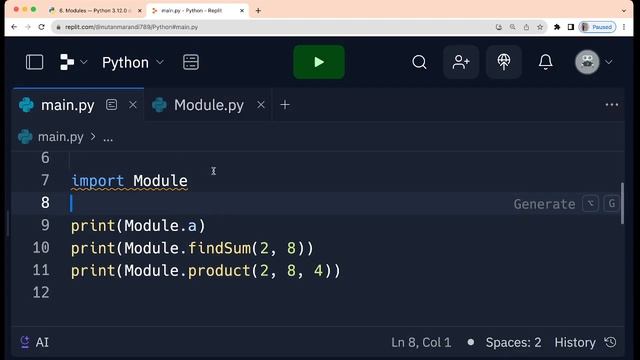Toggle the browser side panel icon
This screenshot has width=640, height=360.
click(x=571, y=27)
